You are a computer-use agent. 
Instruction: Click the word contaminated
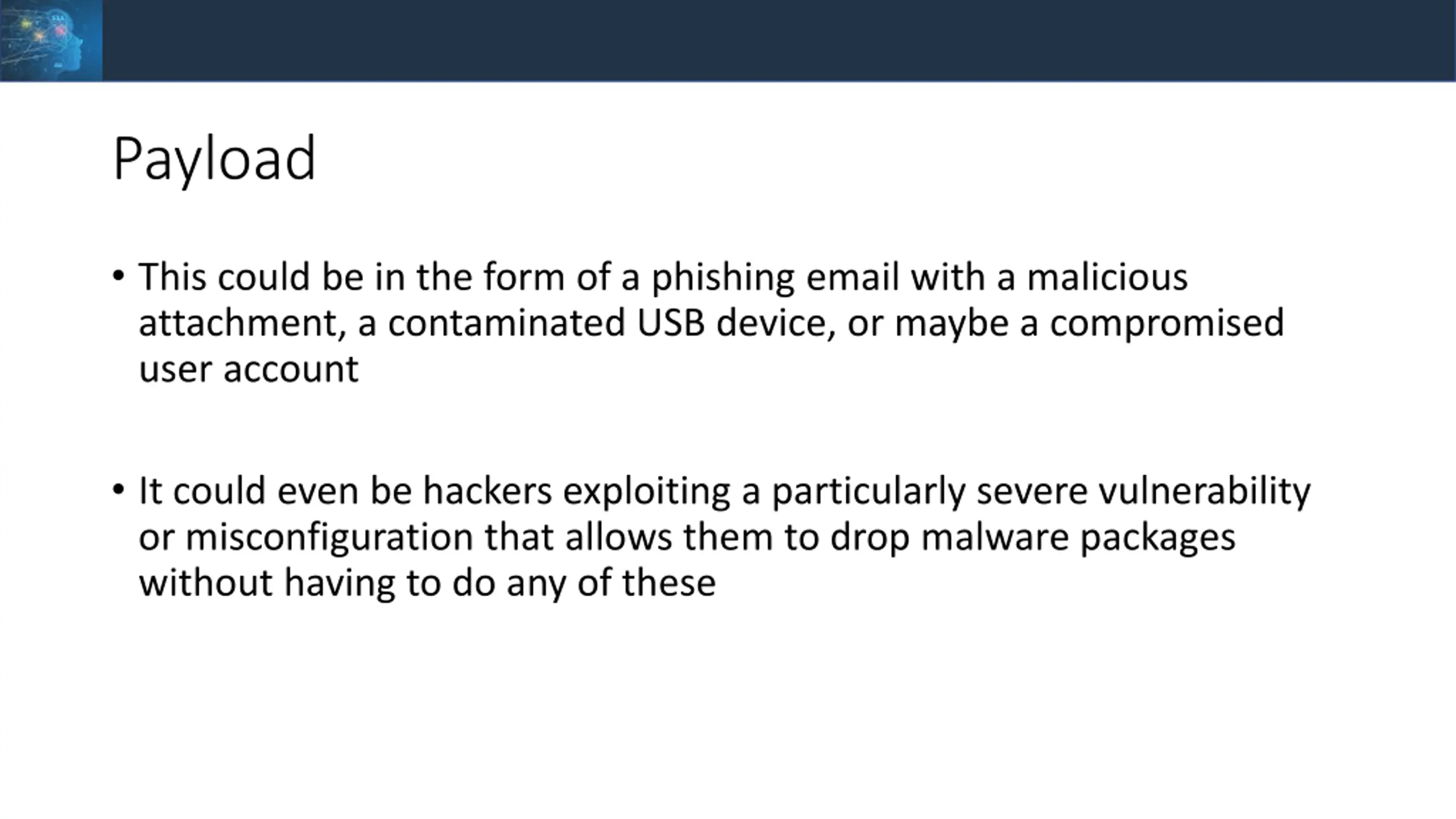pyautogui.click(x=506, y=323)
